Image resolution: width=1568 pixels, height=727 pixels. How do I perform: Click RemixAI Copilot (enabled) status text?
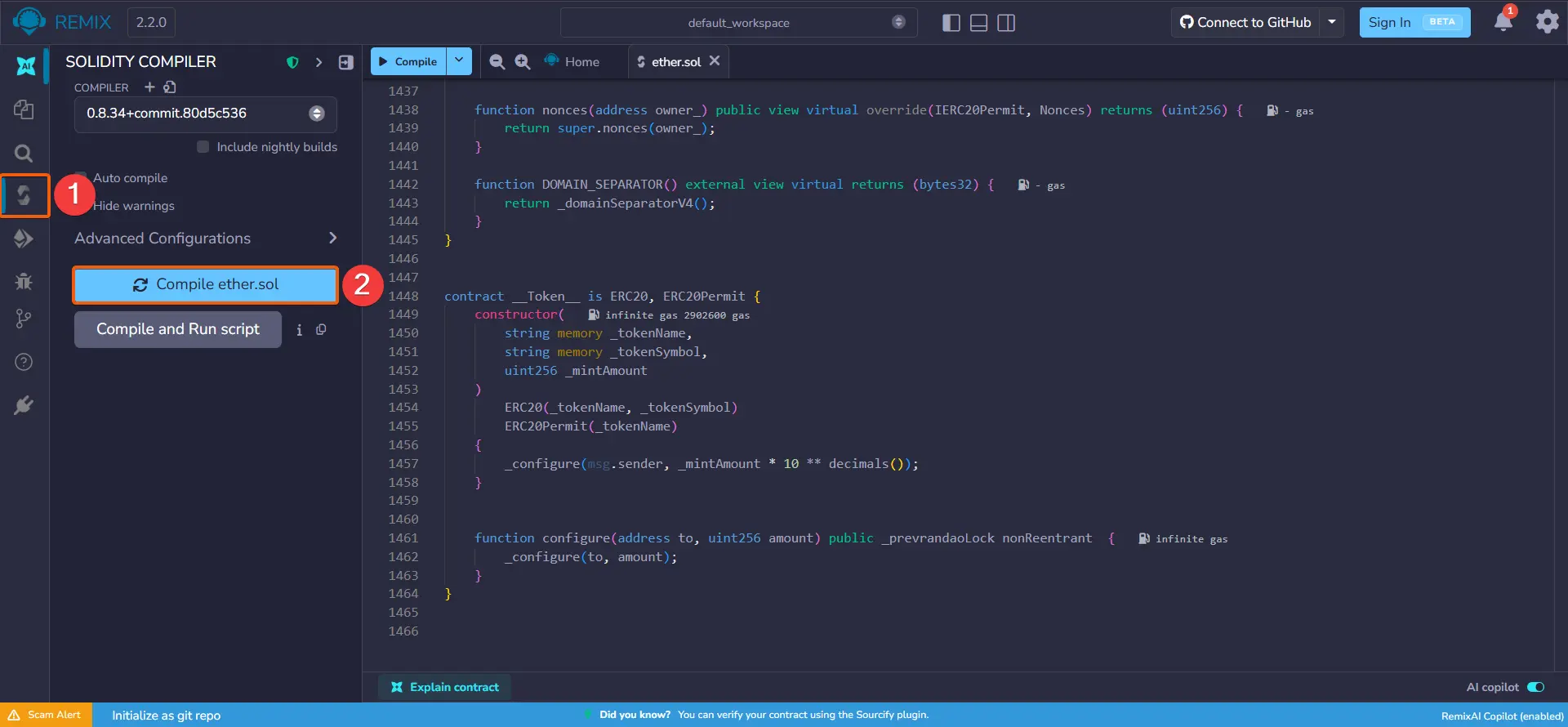click(x=1502, y=716)
